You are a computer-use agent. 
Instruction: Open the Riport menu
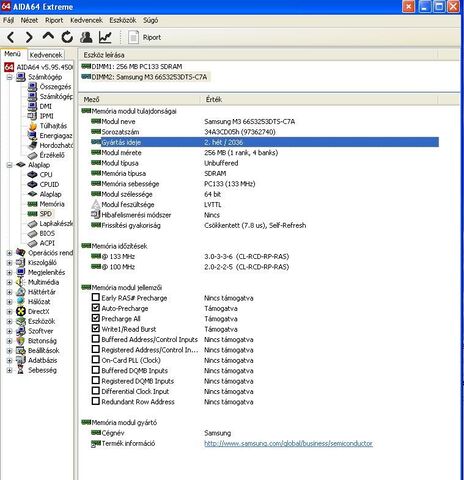click(x=54, y=20)
